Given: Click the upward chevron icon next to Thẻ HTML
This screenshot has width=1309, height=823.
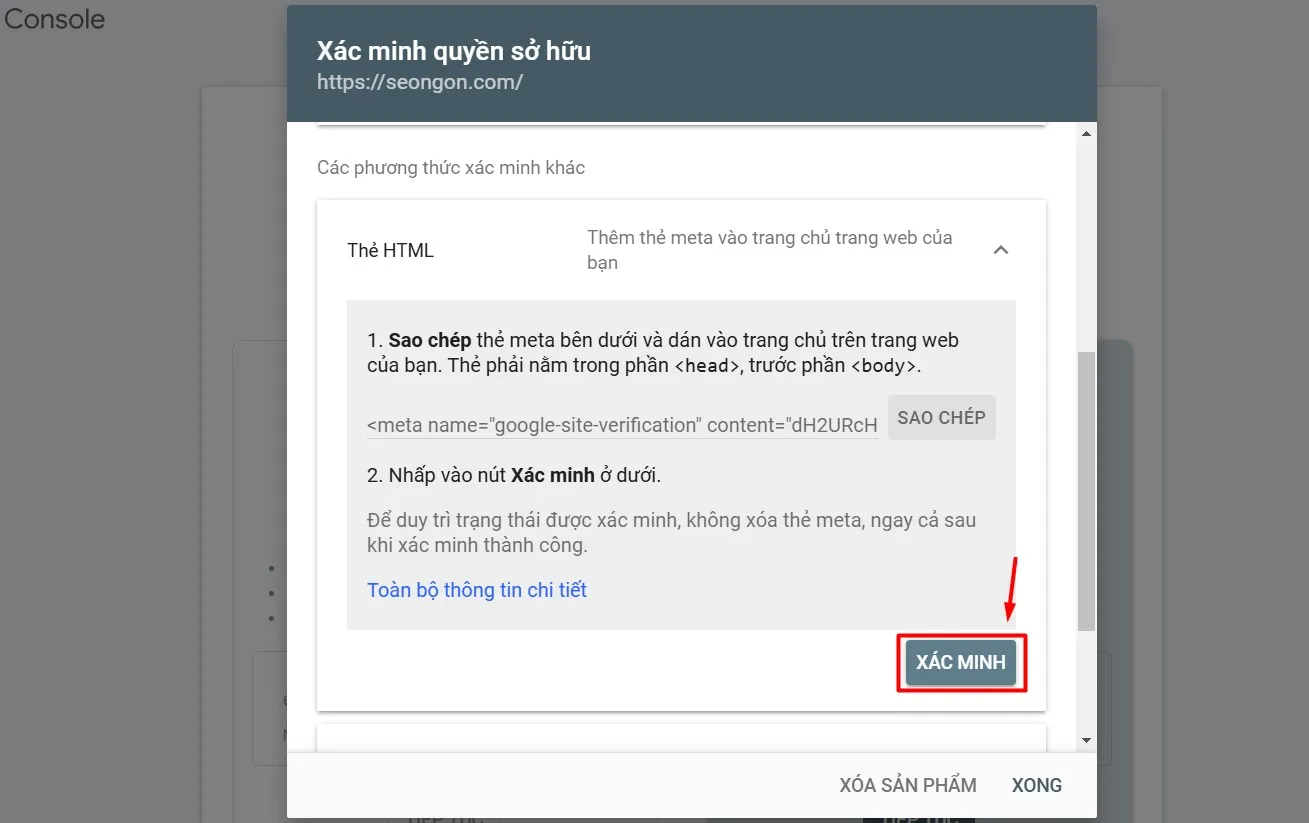Looking at the screenshot, I should (1001, 250).
